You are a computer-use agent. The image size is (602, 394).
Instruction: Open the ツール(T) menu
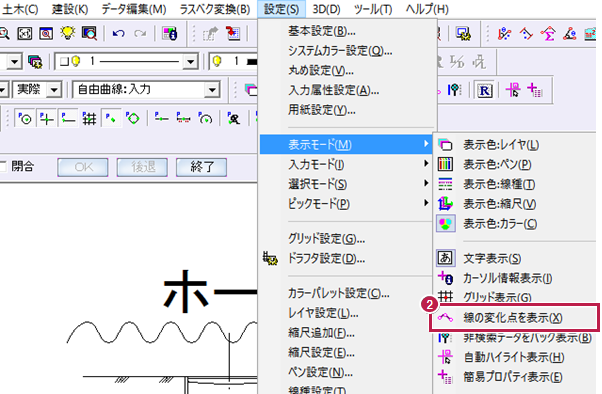pyautogui.click(x=373, y=9)
